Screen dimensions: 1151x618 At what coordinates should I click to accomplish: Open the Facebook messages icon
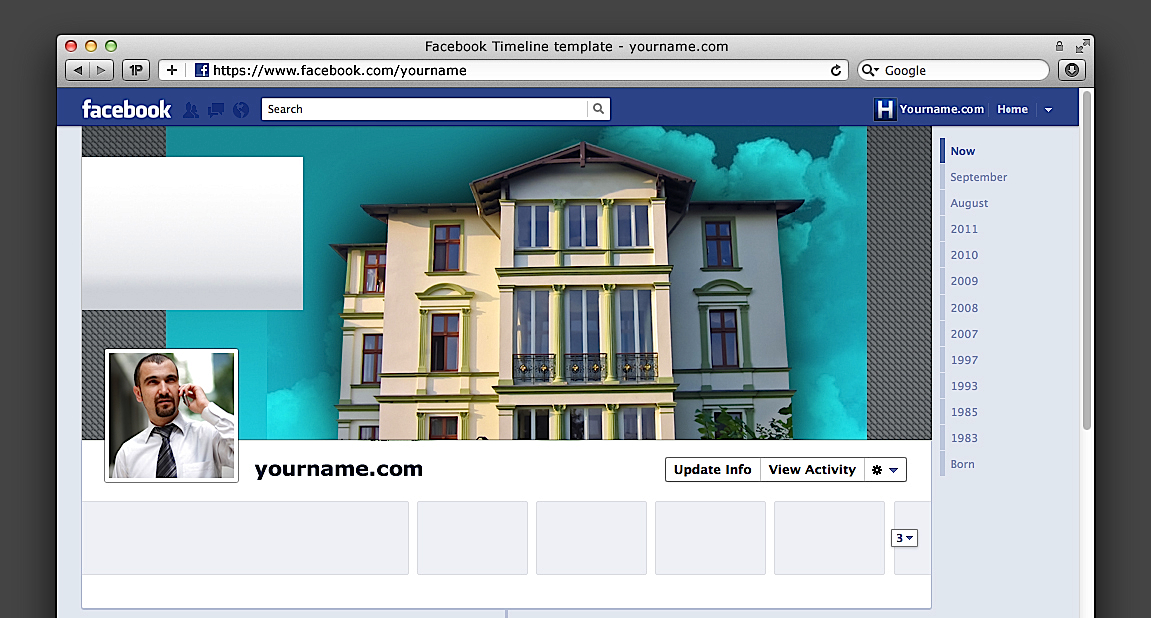click(x=215, y=110)
